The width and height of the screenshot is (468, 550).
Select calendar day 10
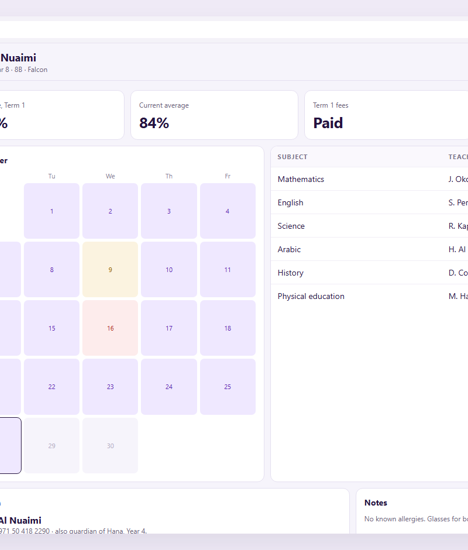coord(169,269)
